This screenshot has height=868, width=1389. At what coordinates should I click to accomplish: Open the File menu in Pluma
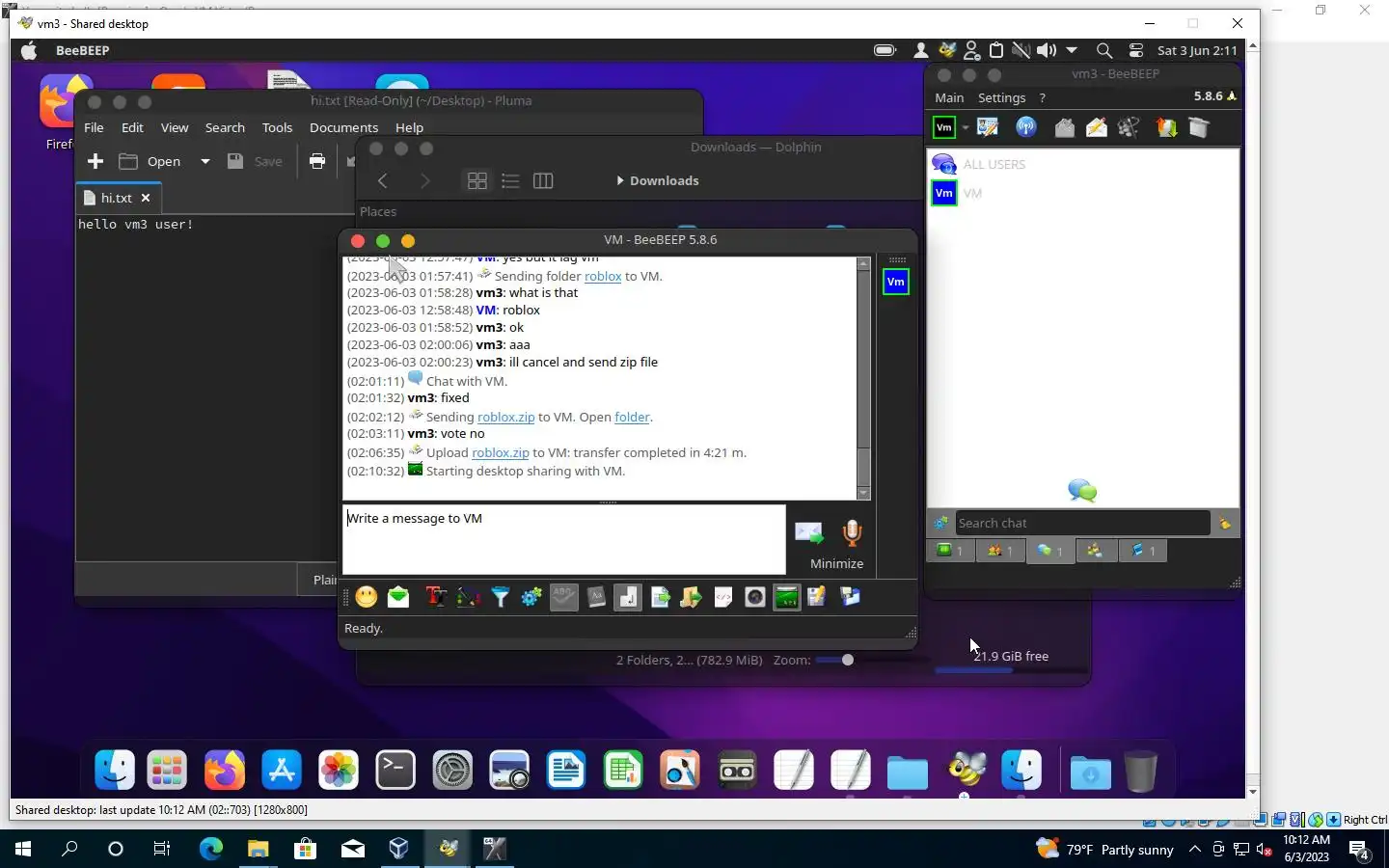point(94,127)
